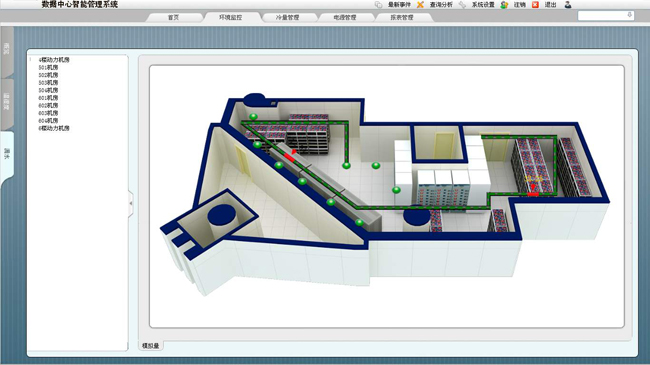Open the dropdown arrow in the top-right search box
650x365 pixels.
(629, 15)
